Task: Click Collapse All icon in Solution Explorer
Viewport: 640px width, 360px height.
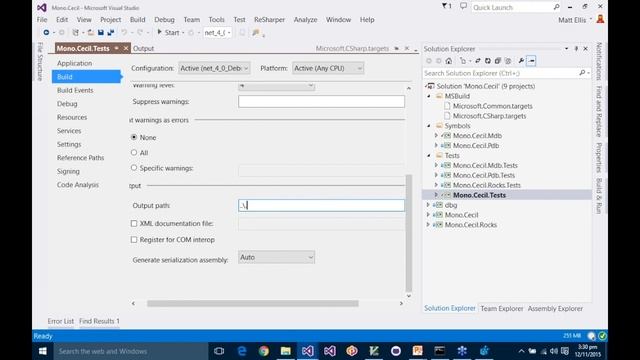Action: (x=498, y=61)
